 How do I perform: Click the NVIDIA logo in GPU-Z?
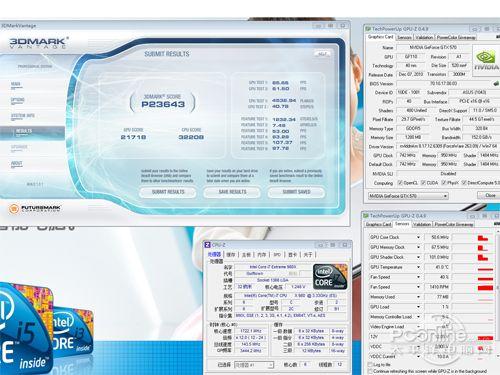[486, 60]
